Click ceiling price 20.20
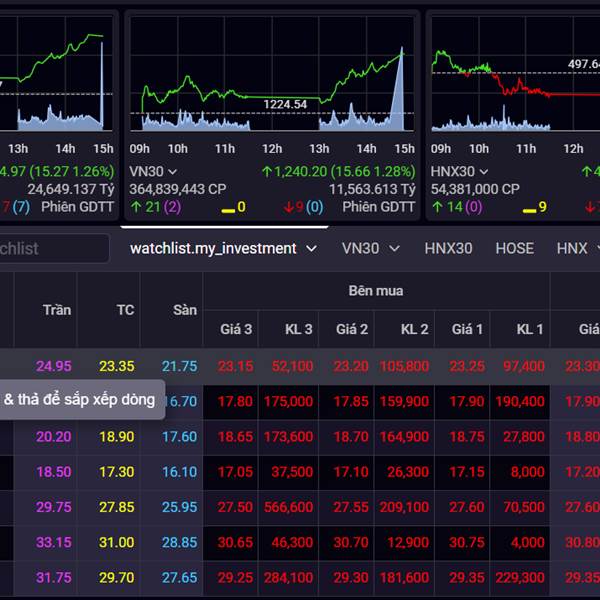 [x=54, y=437]
